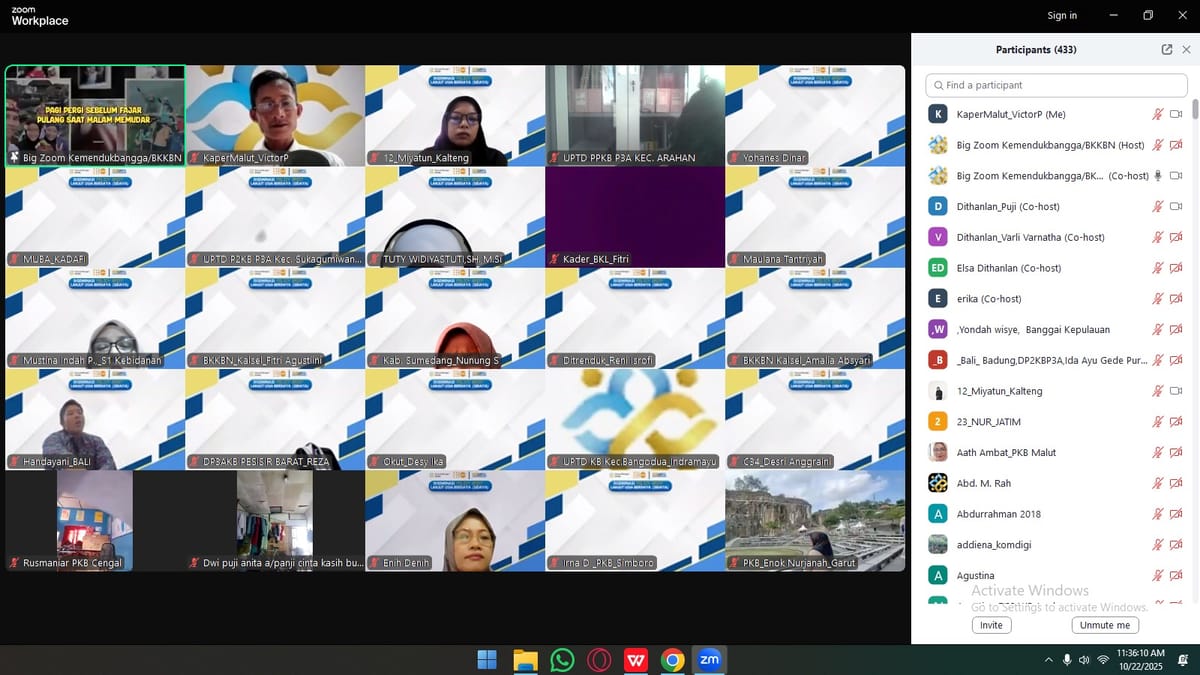Toggle the video icon for KaperMalut_VictorP (Me)
Viewport: 1200px width, 675px height.
tap(1176, 115)
